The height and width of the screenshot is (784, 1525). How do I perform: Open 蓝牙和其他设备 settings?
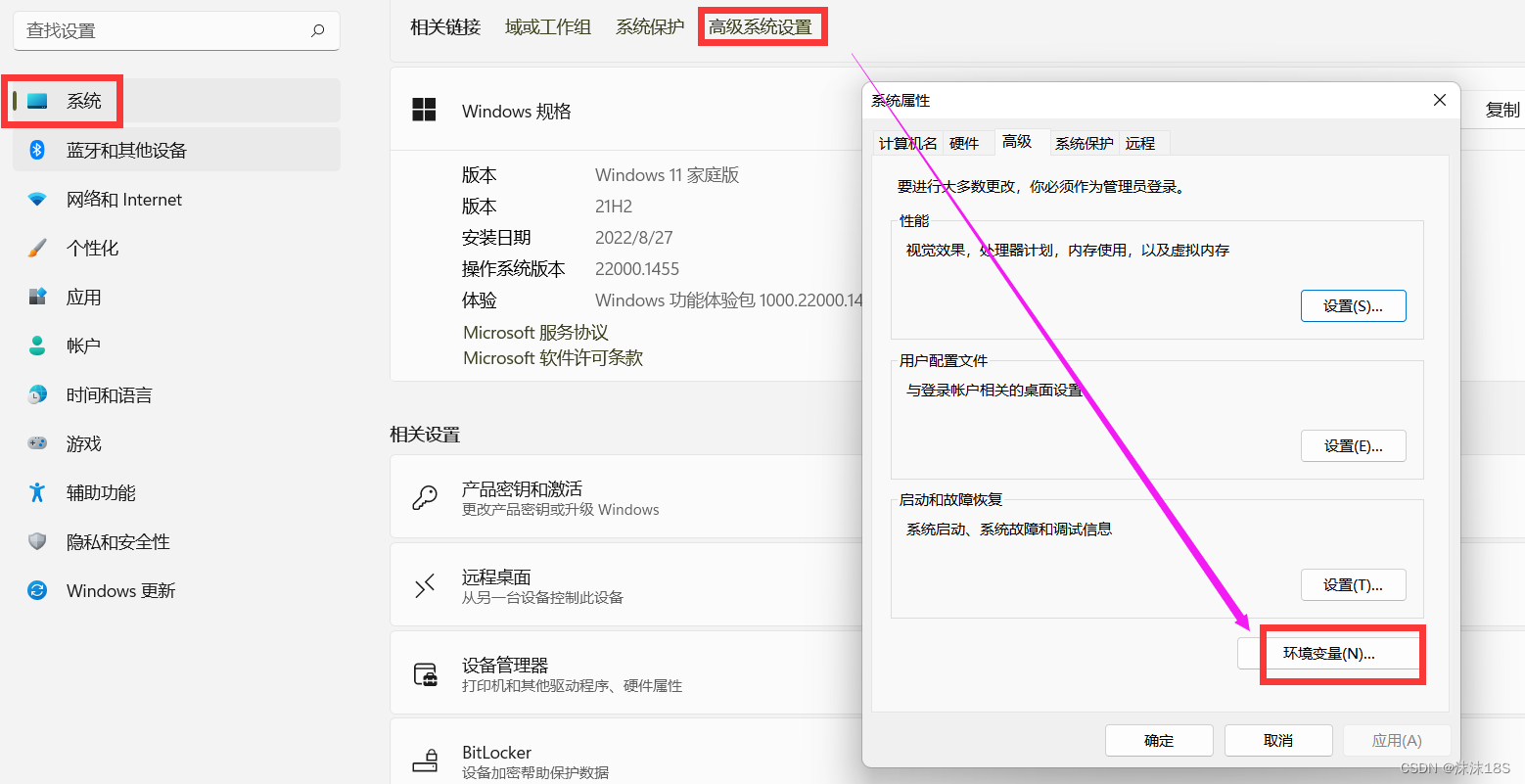[176, 150]
